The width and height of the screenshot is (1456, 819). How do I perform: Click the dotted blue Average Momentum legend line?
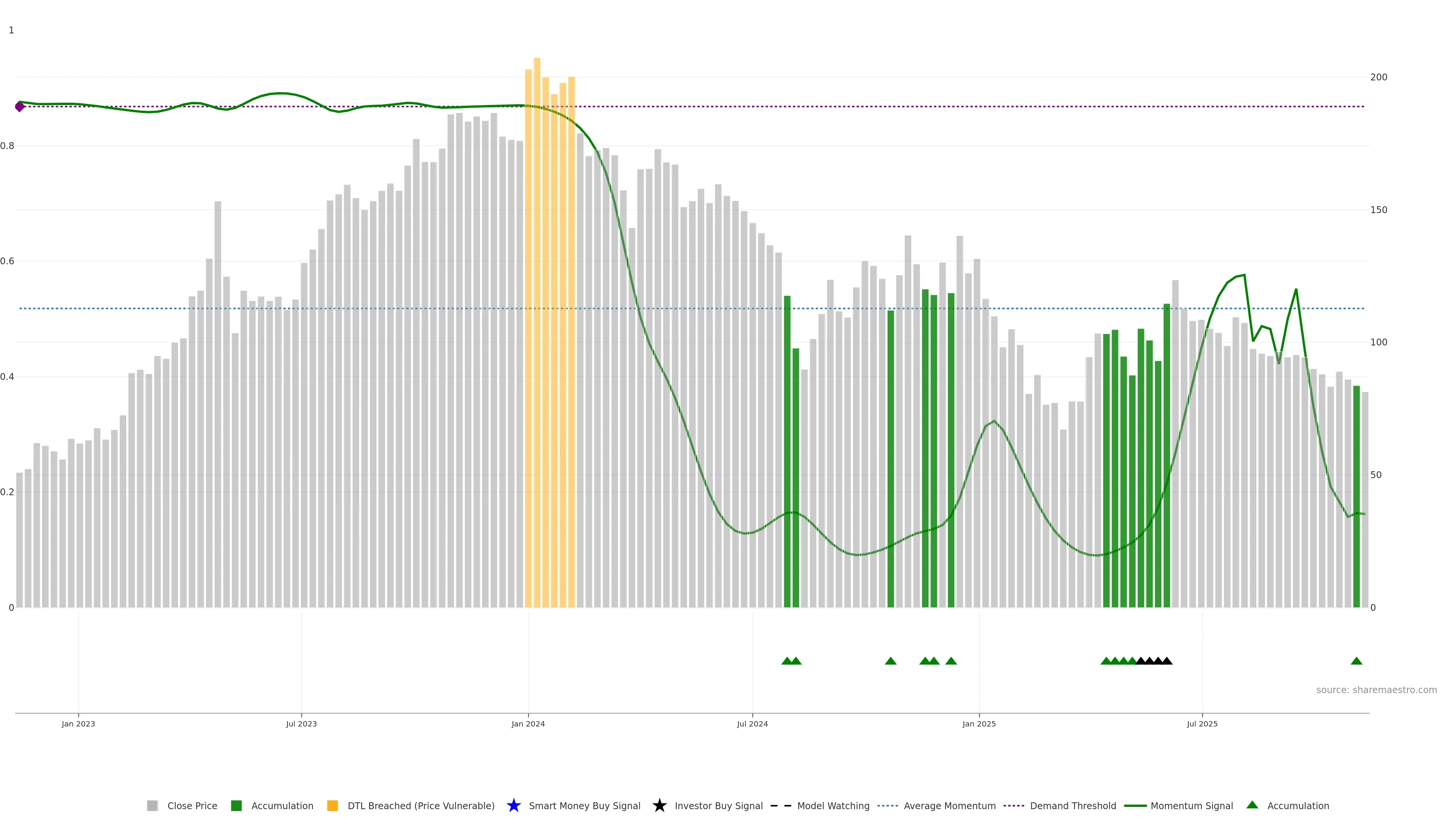(887, 805)
